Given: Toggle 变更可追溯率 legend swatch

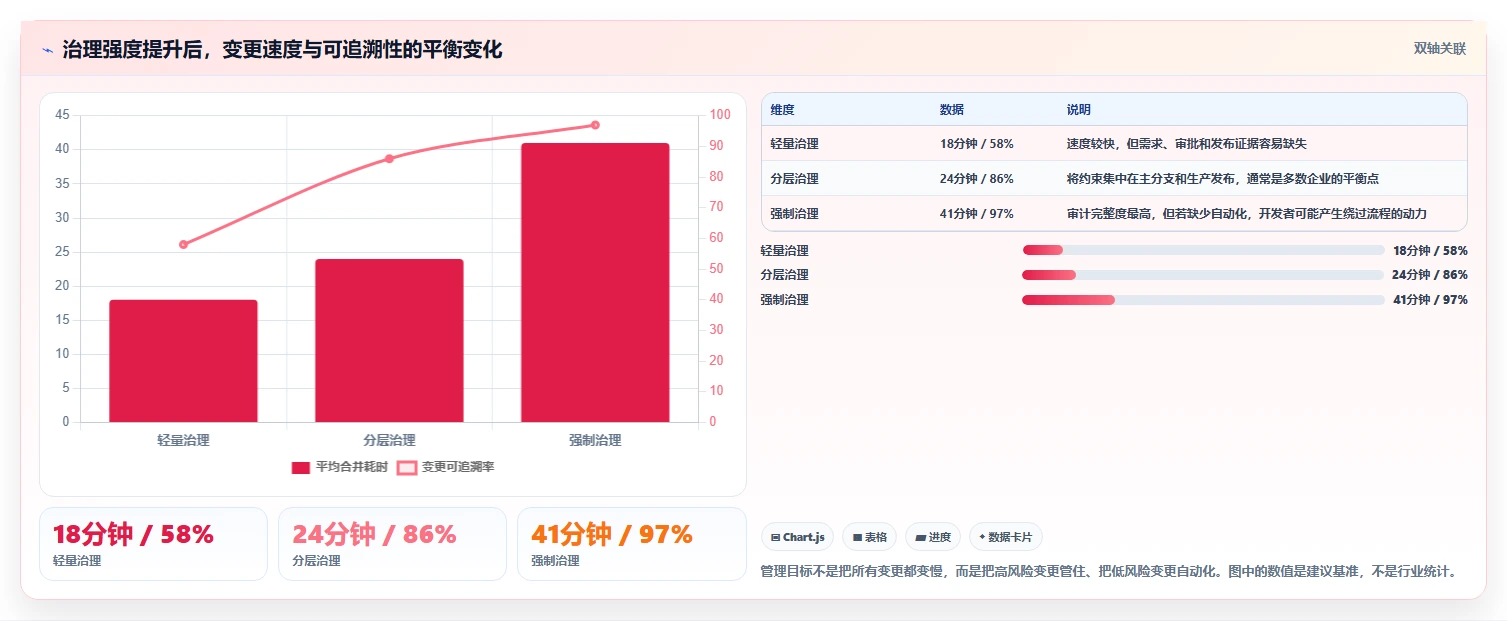Looking at the screenshot, I should point(407,467).
